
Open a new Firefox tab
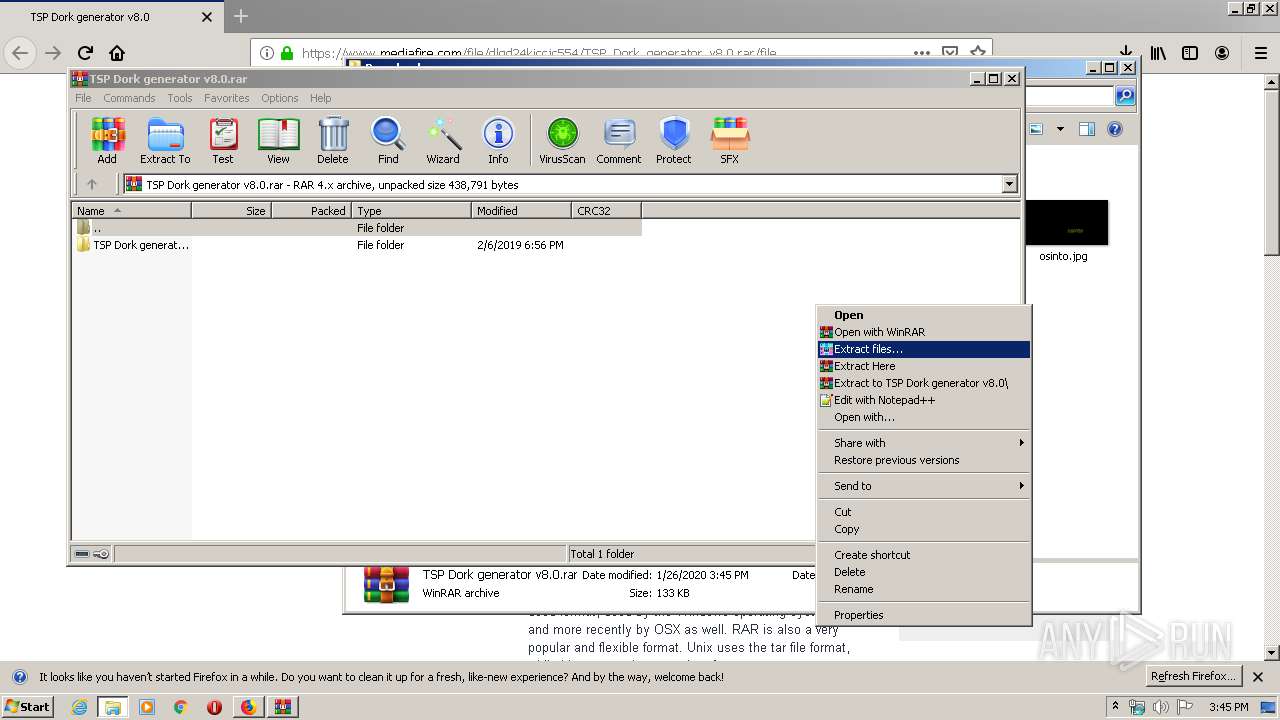[241, 16]
